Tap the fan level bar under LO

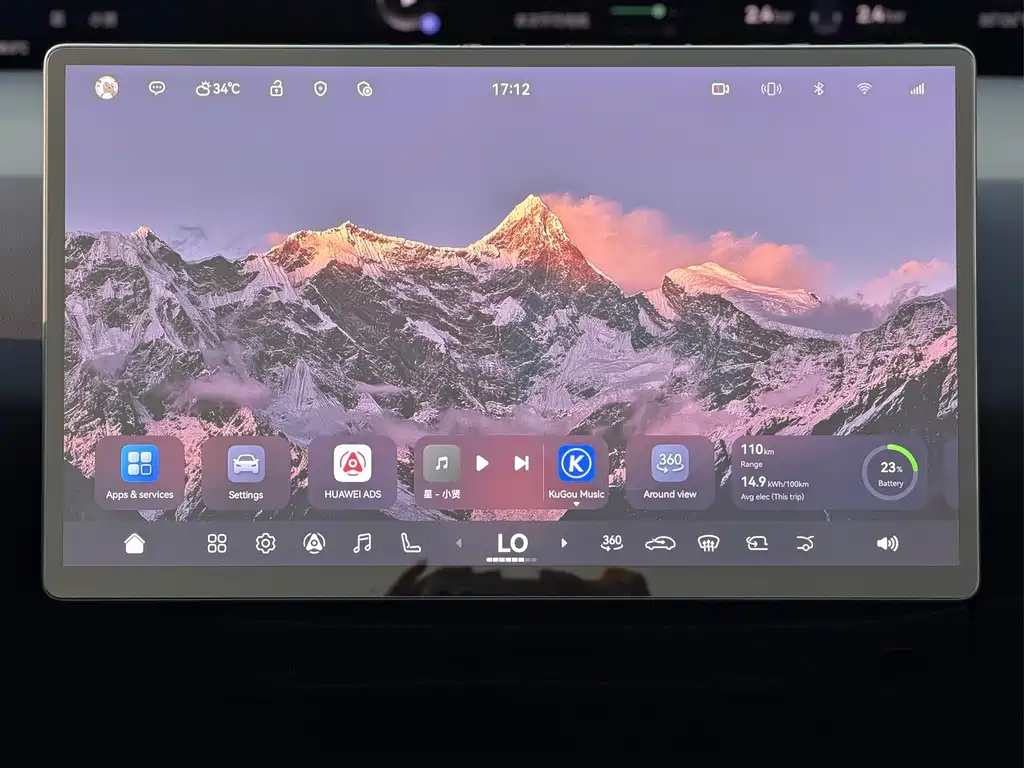(511, 560)
